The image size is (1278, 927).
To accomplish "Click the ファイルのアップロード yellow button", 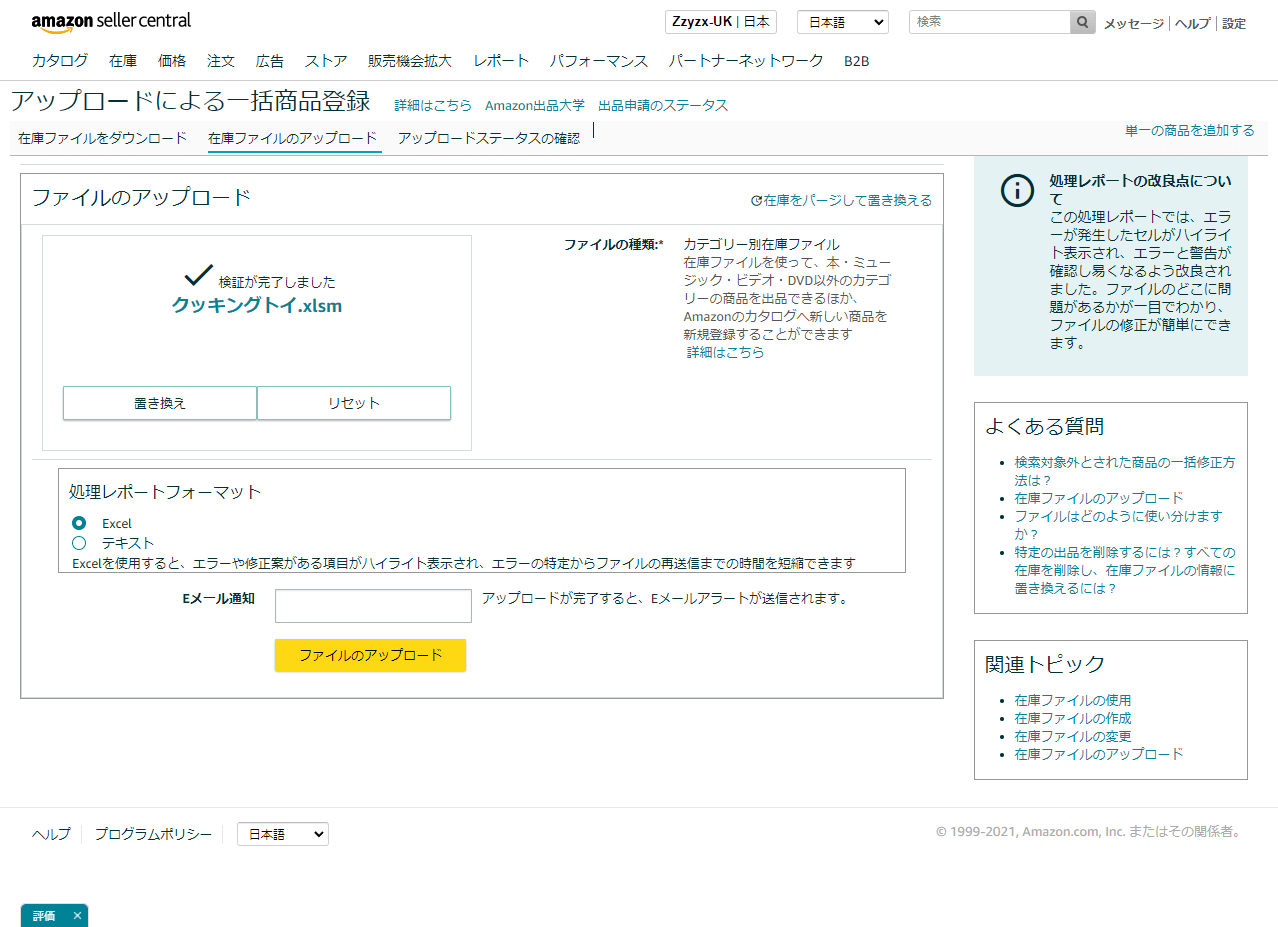I will point(370,656).
